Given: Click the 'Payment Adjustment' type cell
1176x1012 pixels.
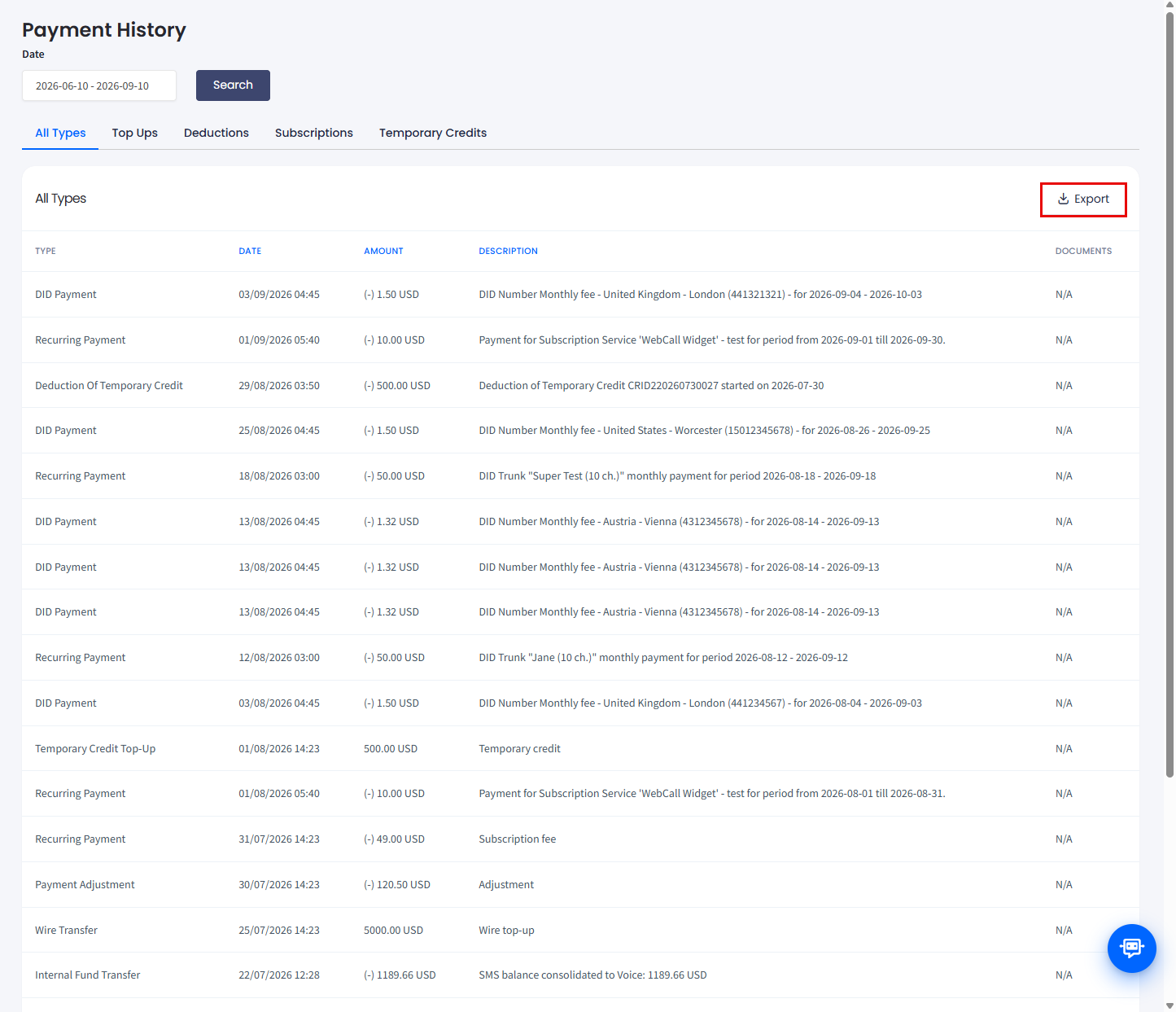Looking at the screenshot, I should pyautogui.click(x=85, y=885).
